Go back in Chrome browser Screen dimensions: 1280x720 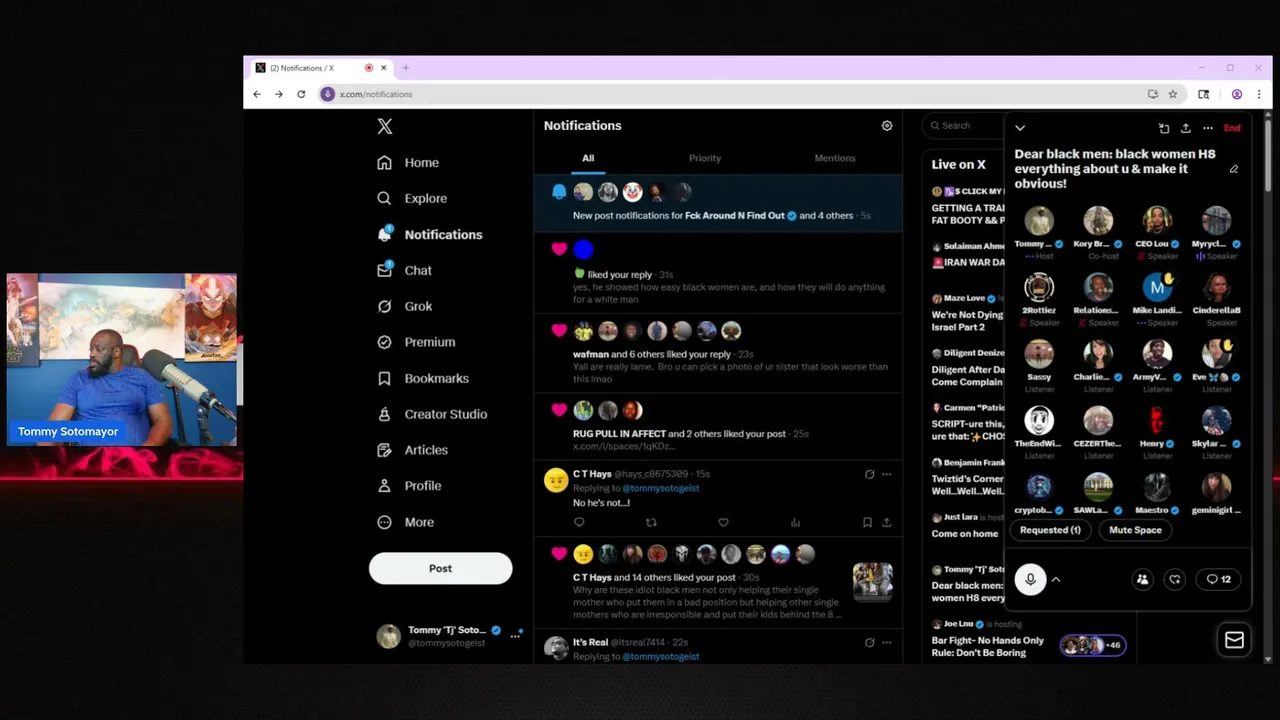click(257, 94)
